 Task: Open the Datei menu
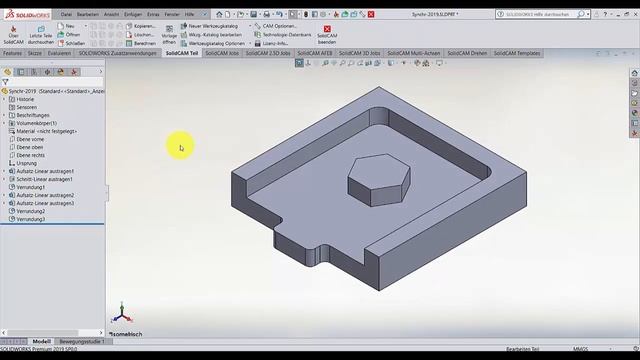66,14
